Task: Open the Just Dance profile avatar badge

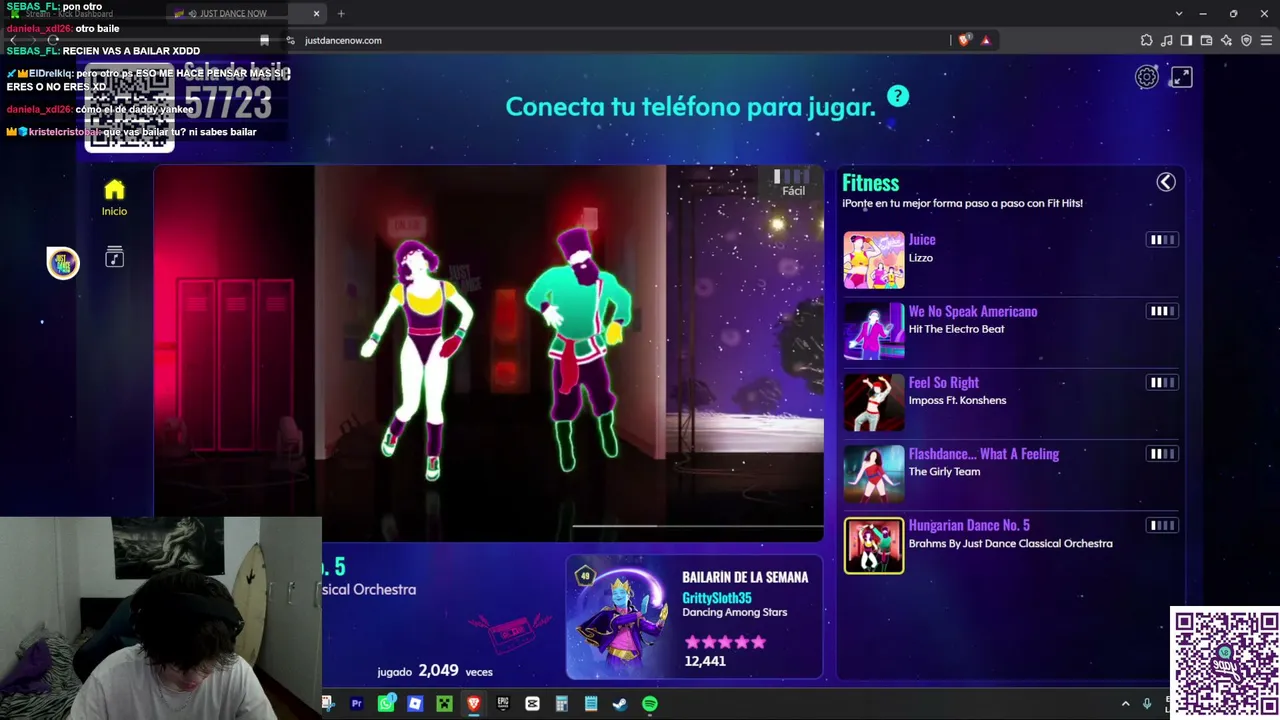Action: (63, 262)
